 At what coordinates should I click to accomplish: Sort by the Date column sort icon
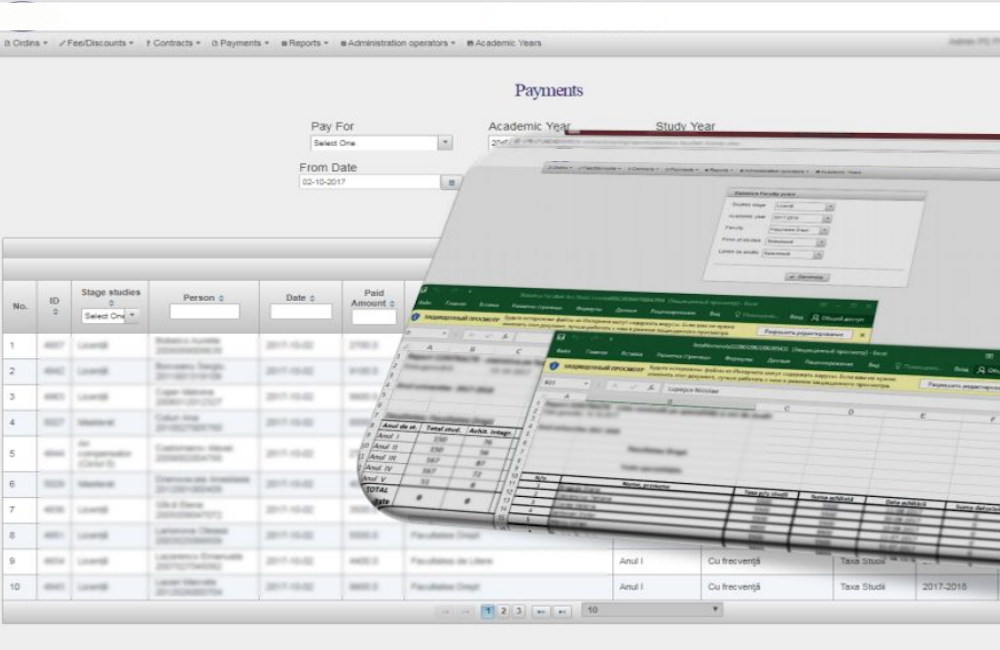point(312,298)
